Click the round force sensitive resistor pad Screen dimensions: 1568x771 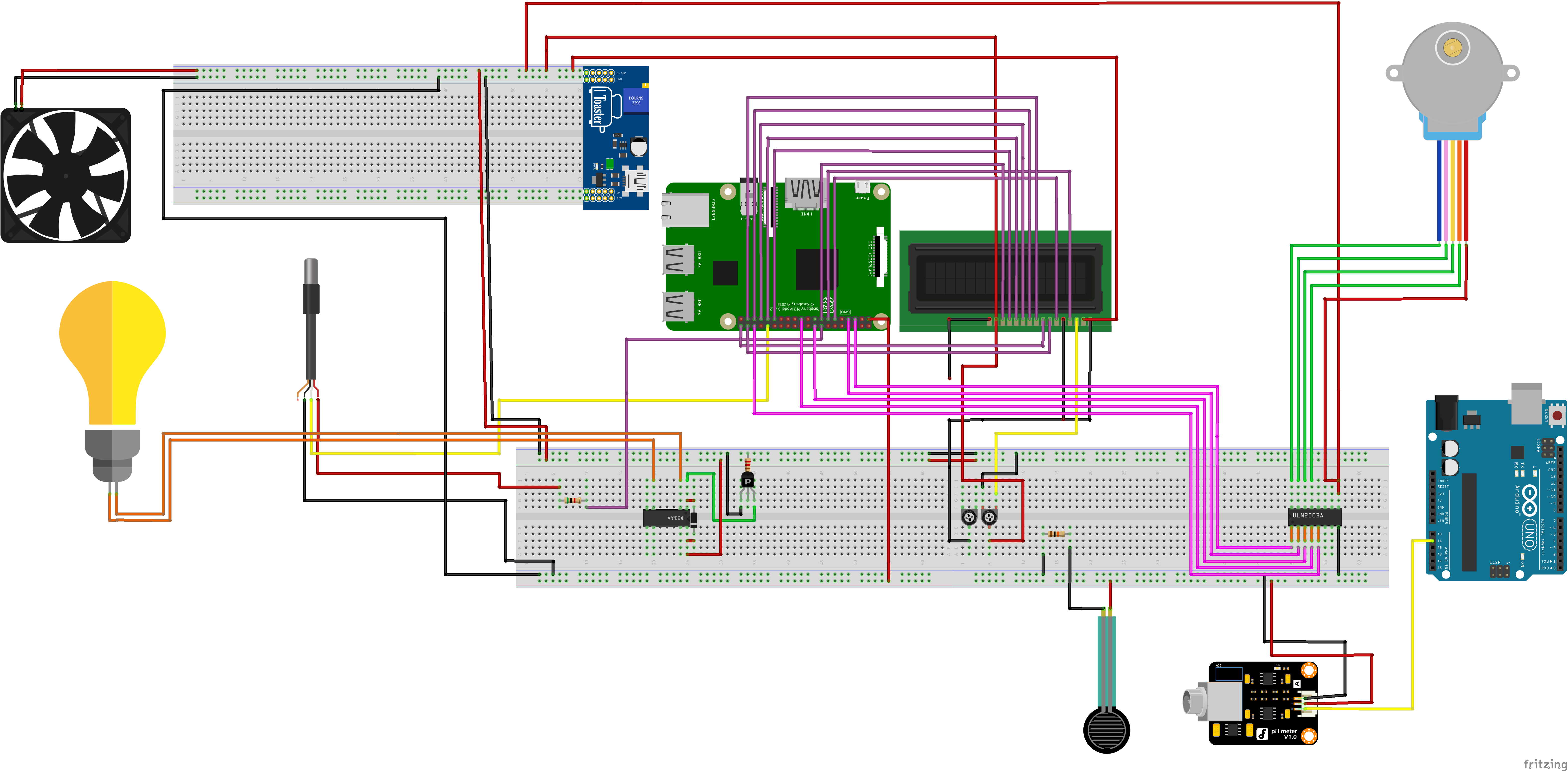tap(1107, 730)
